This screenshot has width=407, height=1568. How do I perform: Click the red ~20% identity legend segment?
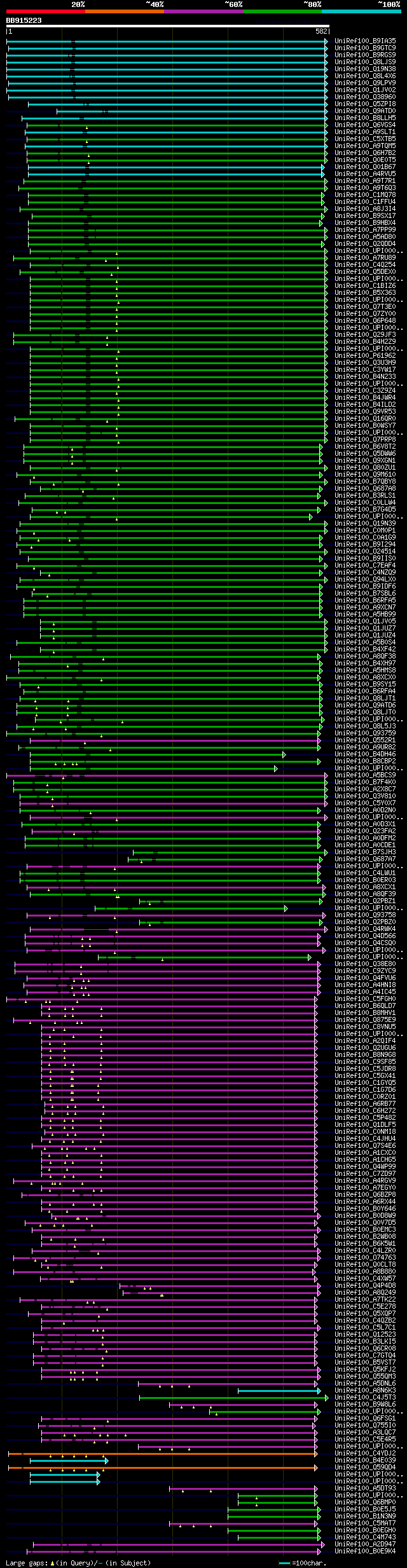46,11
